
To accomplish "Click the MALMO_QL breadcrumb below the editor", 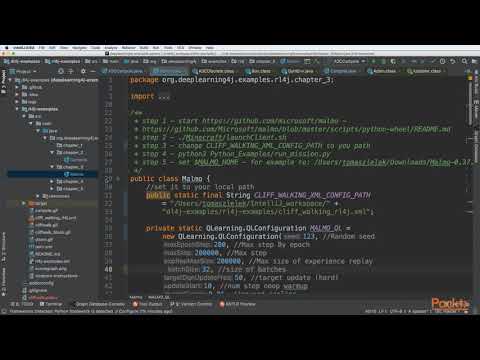I will pyautogui.click(x=159, y=297).
